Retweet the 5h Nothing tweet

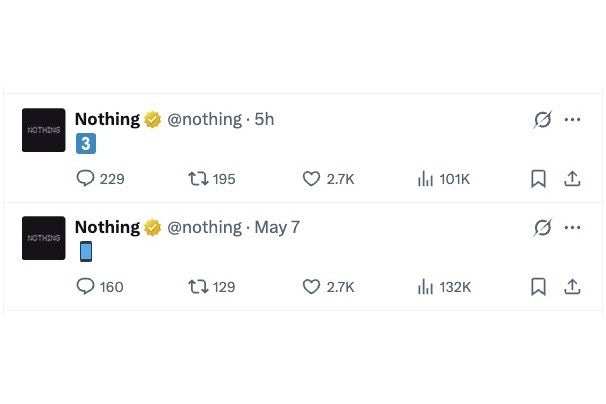point(198,179)
